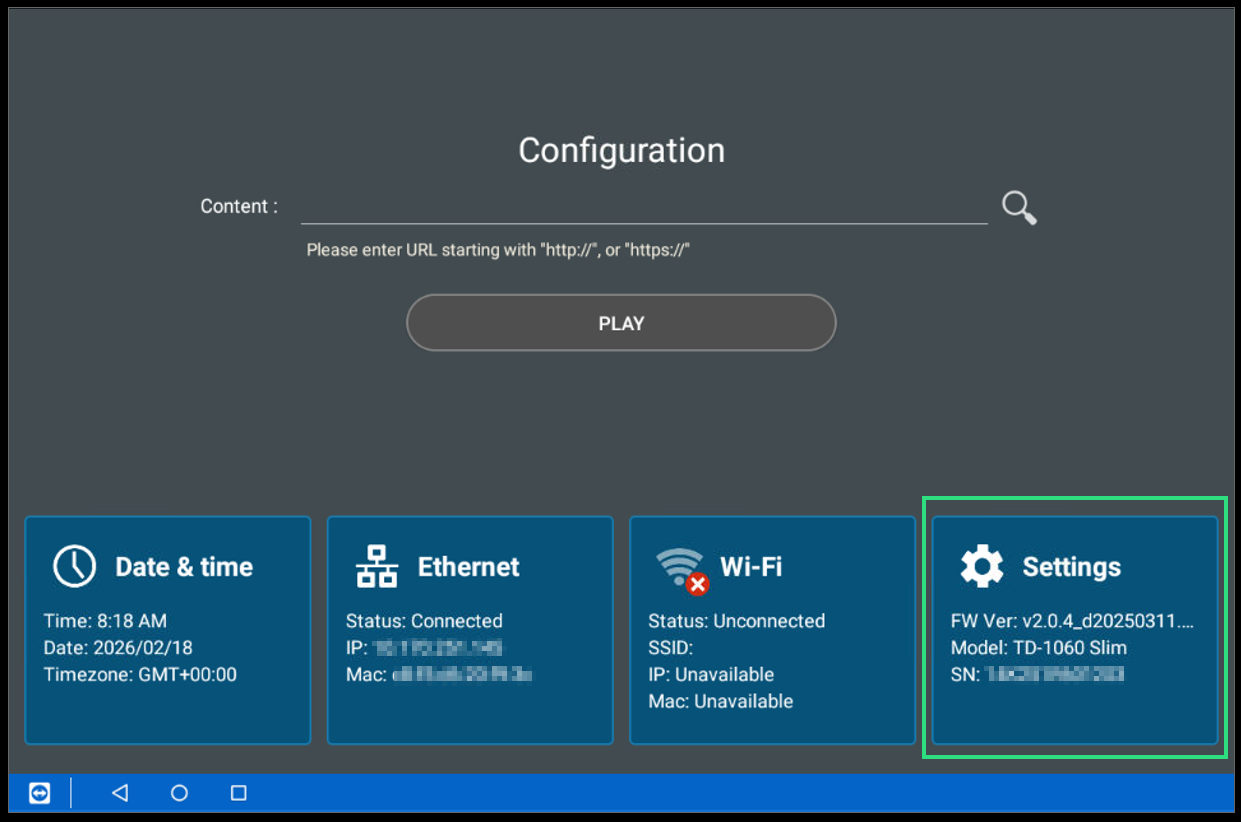
Task: Click the Wi-Fi Status: Unconnected text
Action: 736,621
